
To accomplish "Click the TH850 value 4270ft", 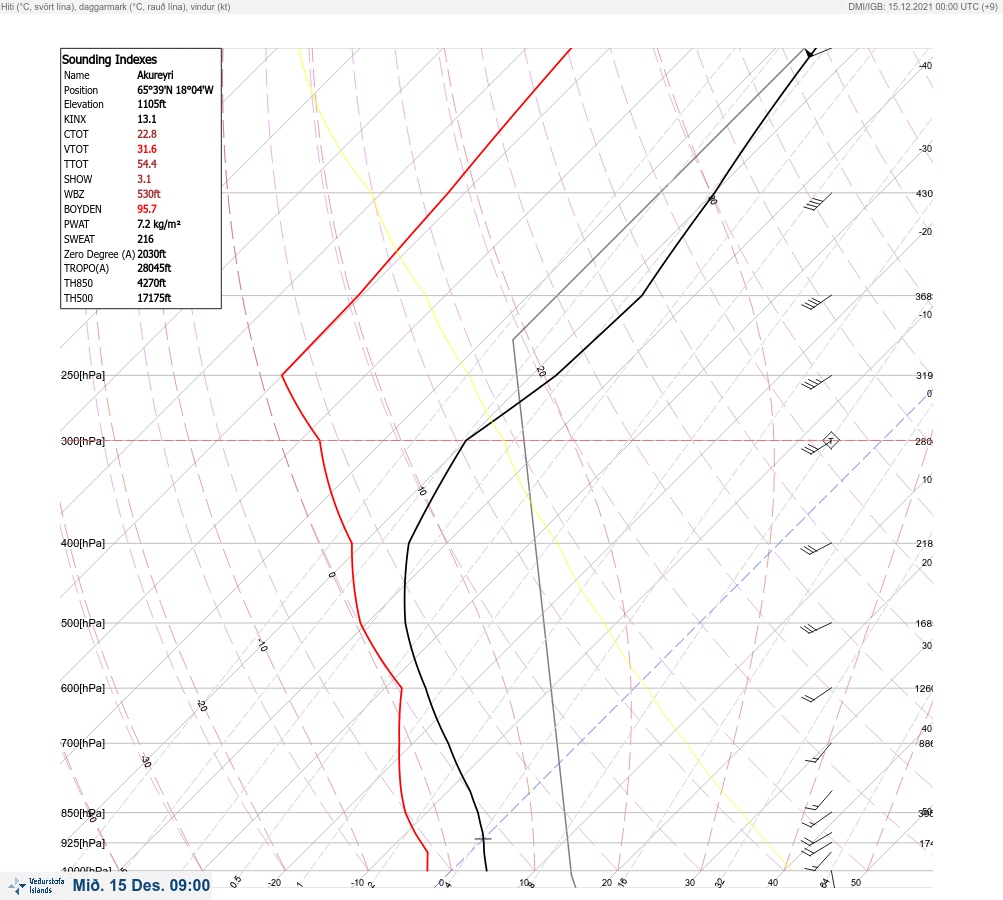I will 152,283.
